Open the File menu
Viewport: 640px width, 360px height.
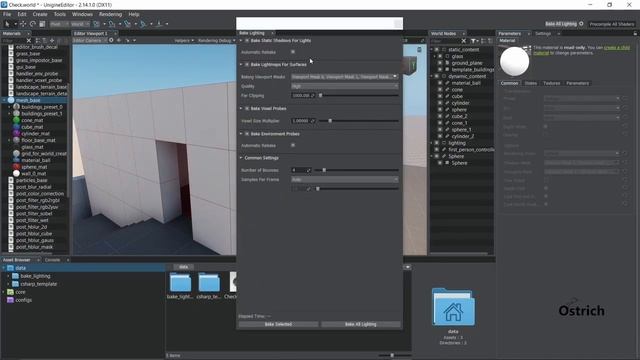[7, 14]
